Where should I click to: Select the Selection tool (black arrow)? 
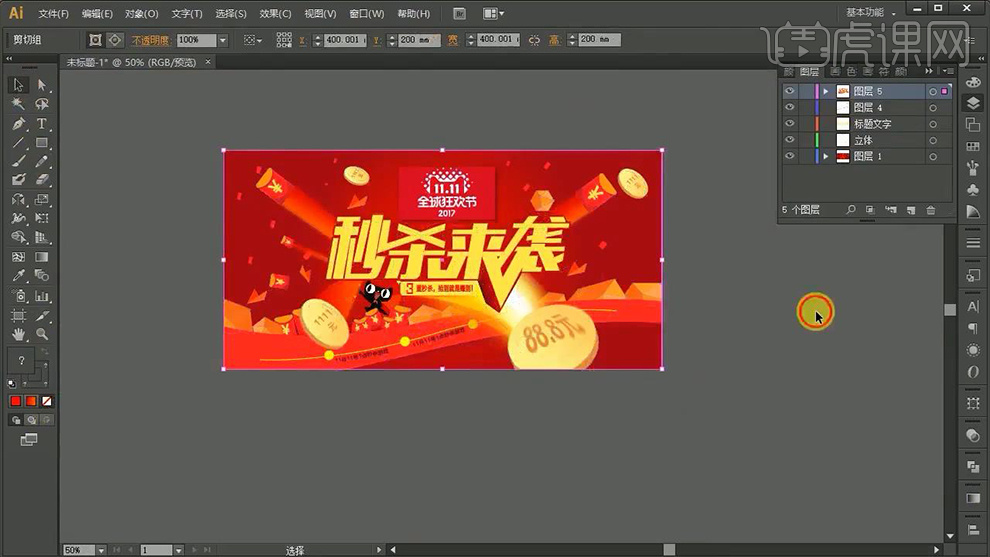pyautogui.click(x=18, y=85)
